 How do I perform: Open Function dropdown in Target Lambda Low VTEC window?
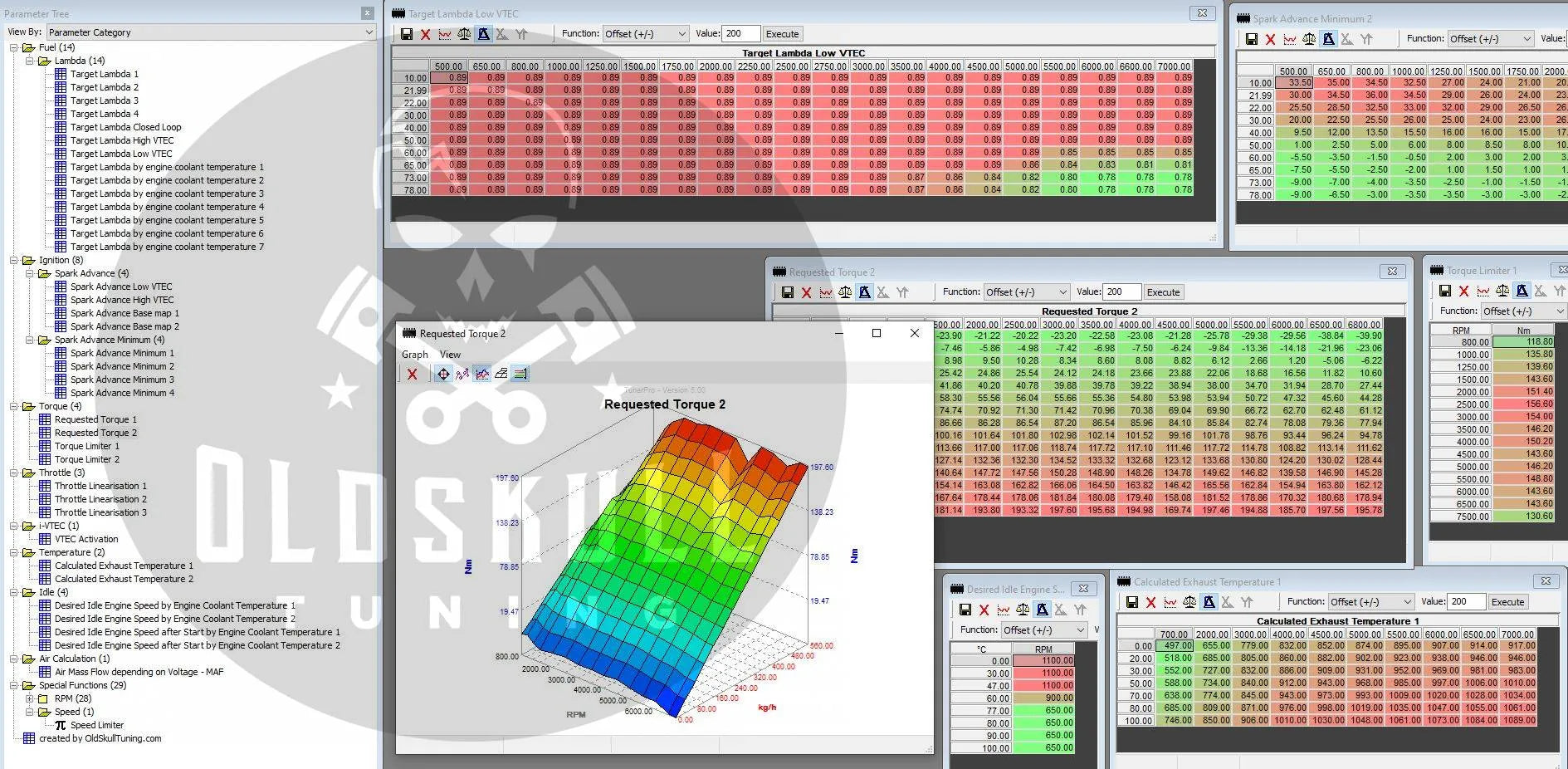645,34
